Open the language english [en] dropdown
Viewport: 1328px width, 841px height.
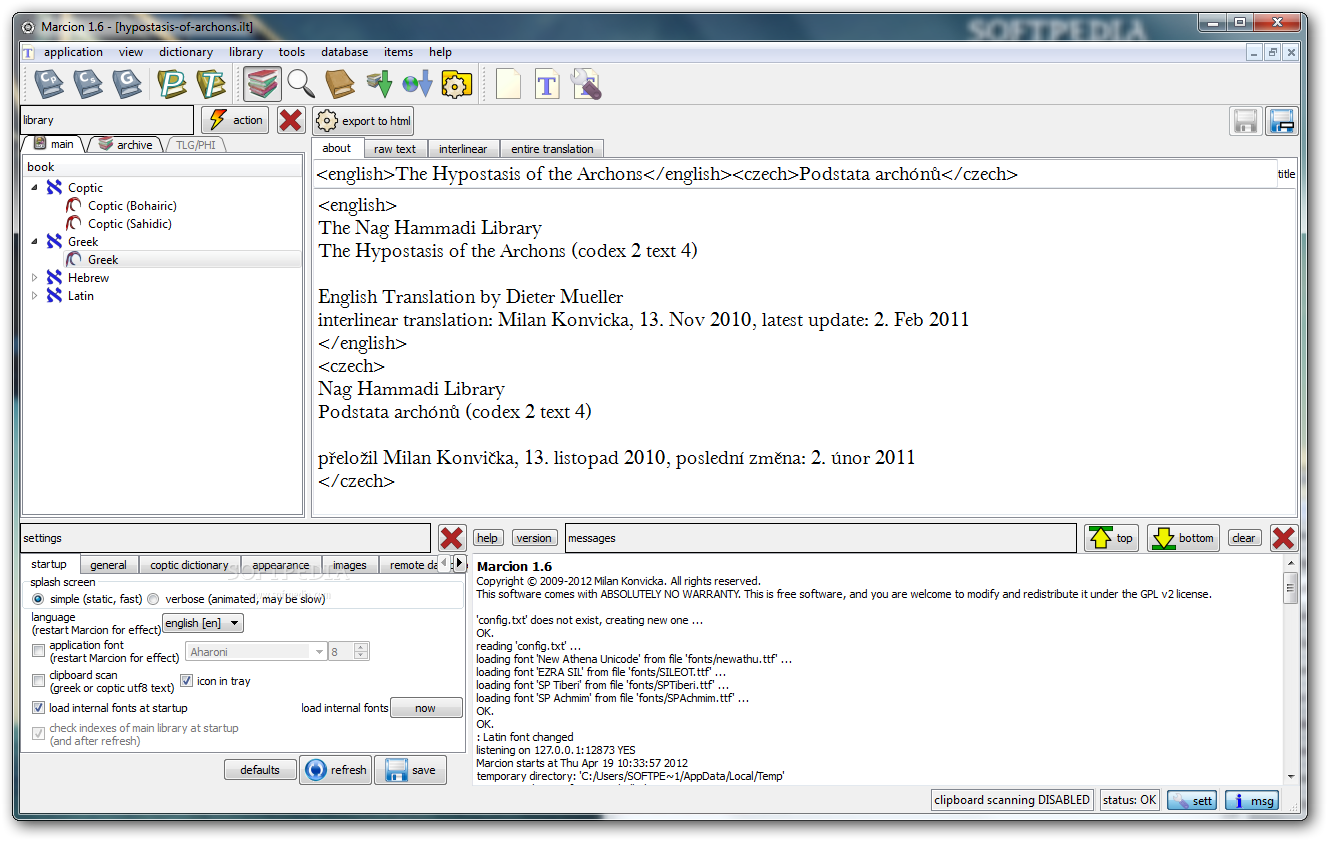(x=203, y=623)
